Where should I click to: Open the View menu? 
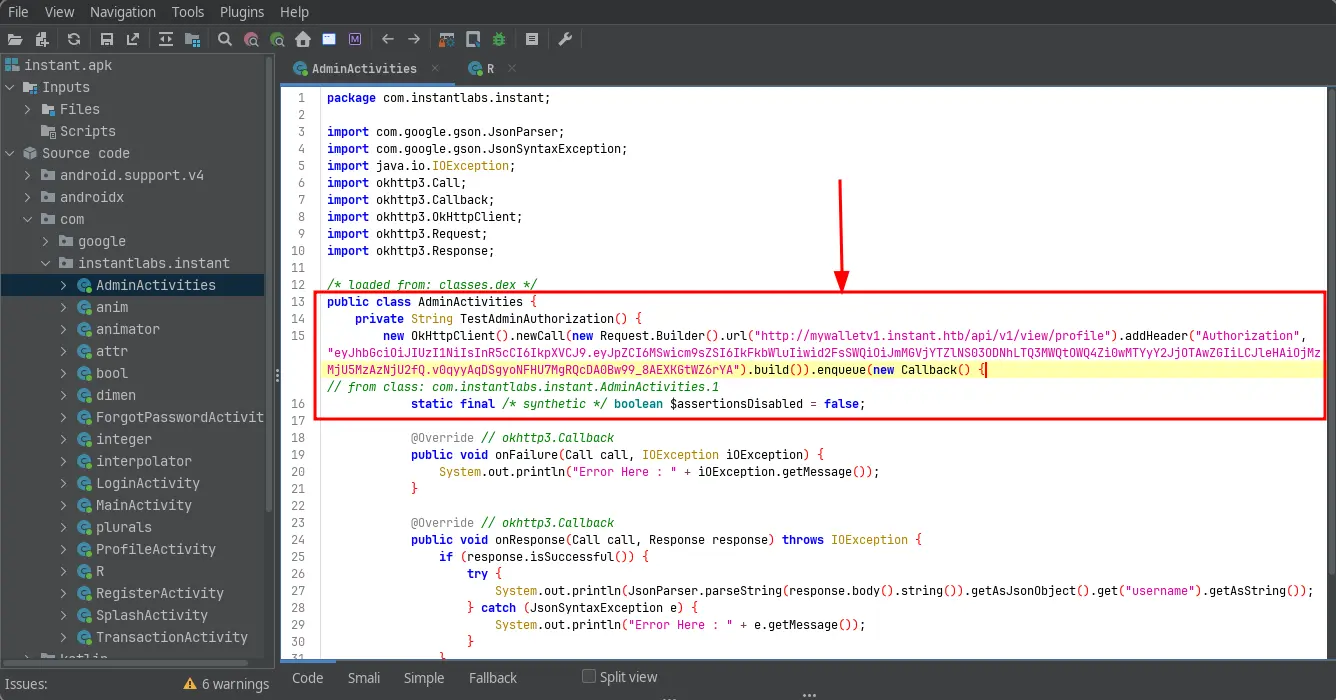coord(60,12)
